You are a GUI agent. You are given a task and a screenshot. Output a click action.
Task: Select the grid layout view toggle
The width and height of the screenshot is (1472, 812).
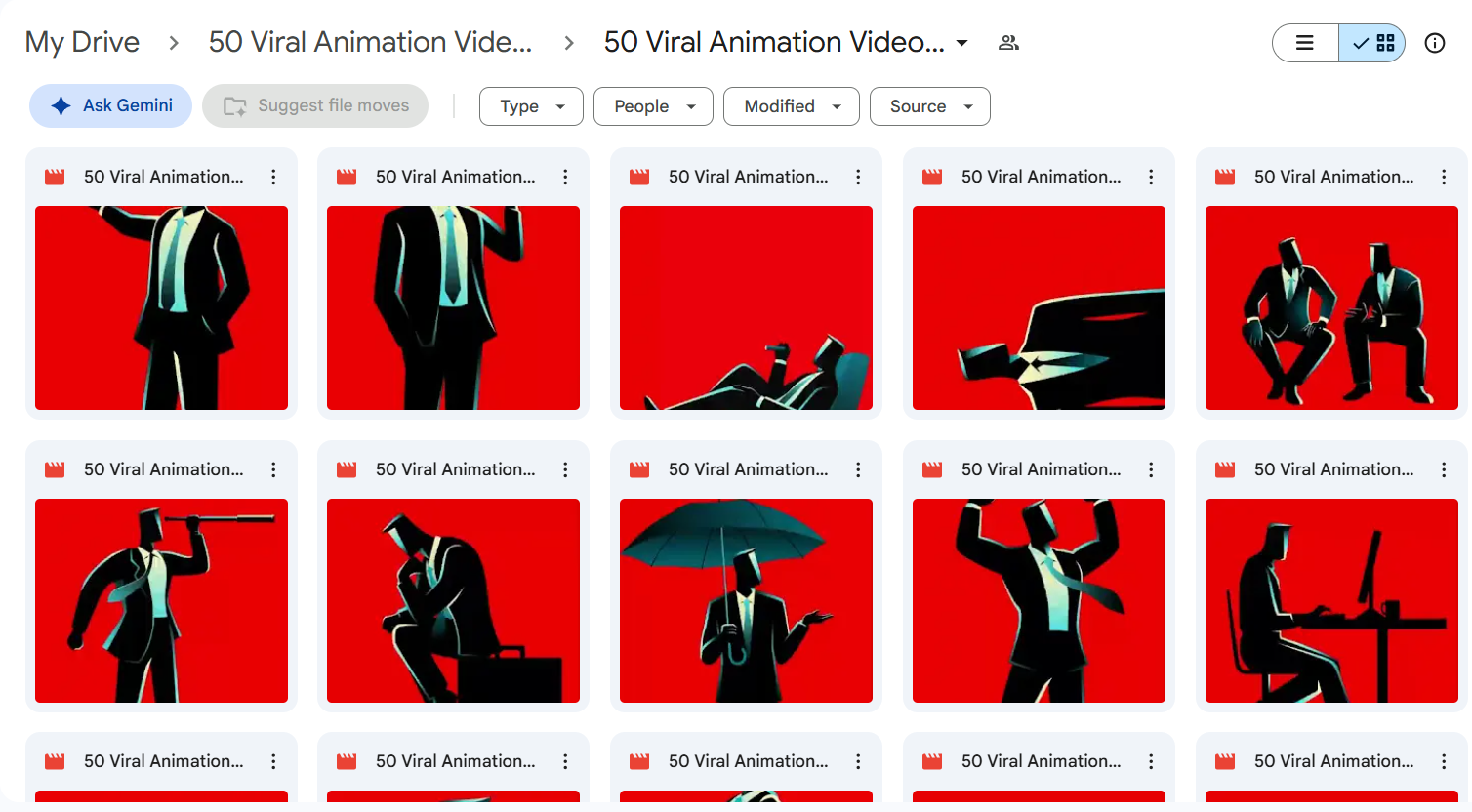(x=1372, y=43)
